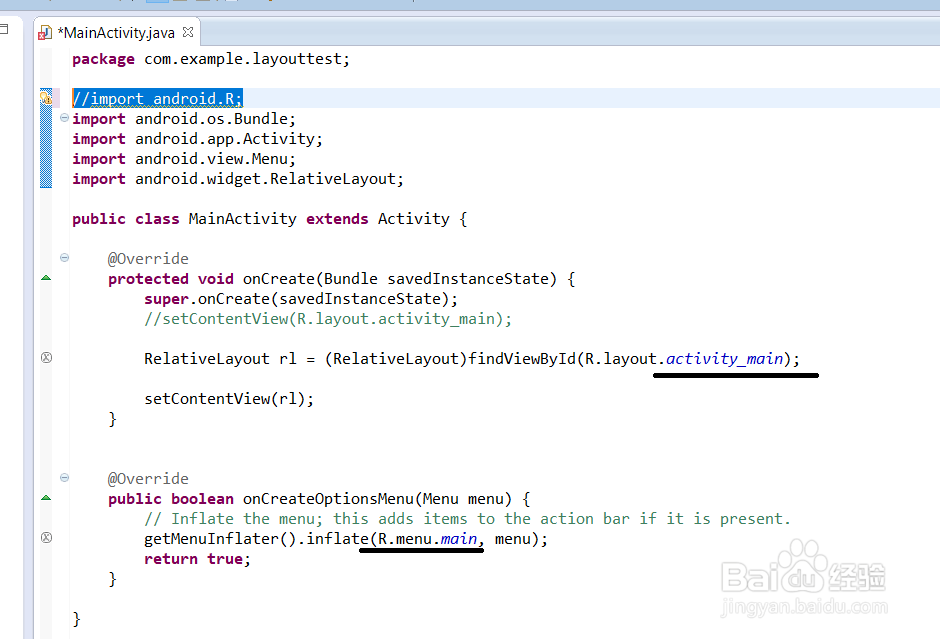Click the green override indicator beside onCreate

[46, 278]
